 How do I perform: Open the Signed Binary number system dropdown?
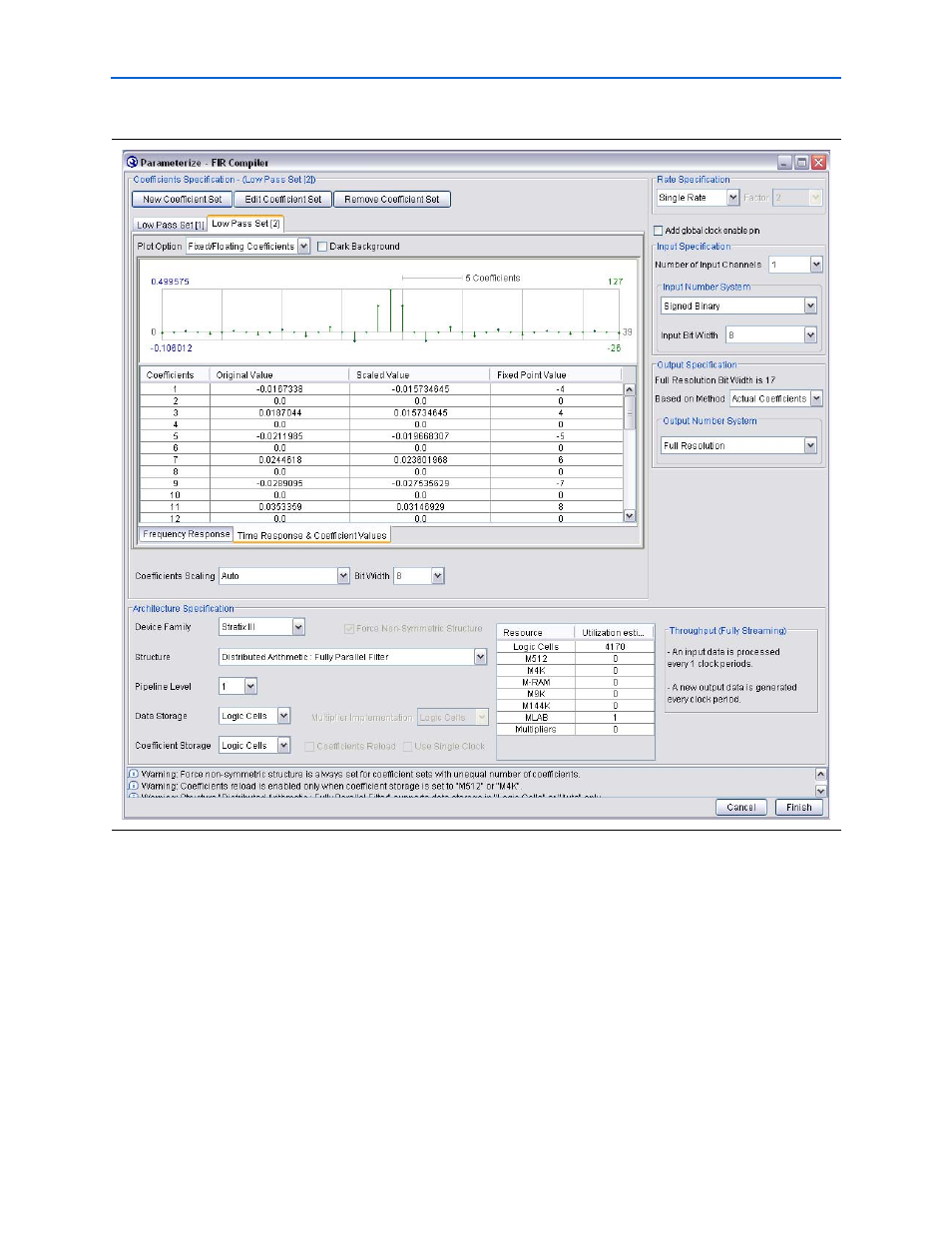point(810,306)
